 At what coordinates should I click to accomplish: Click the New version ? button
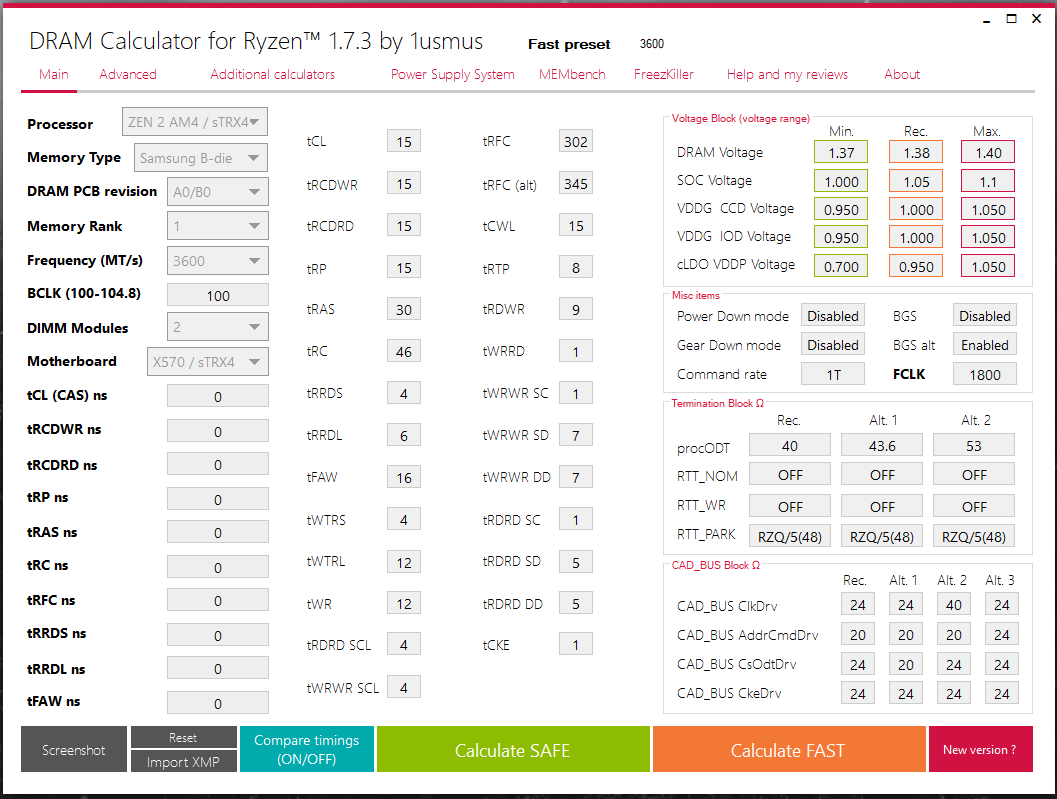980,749
